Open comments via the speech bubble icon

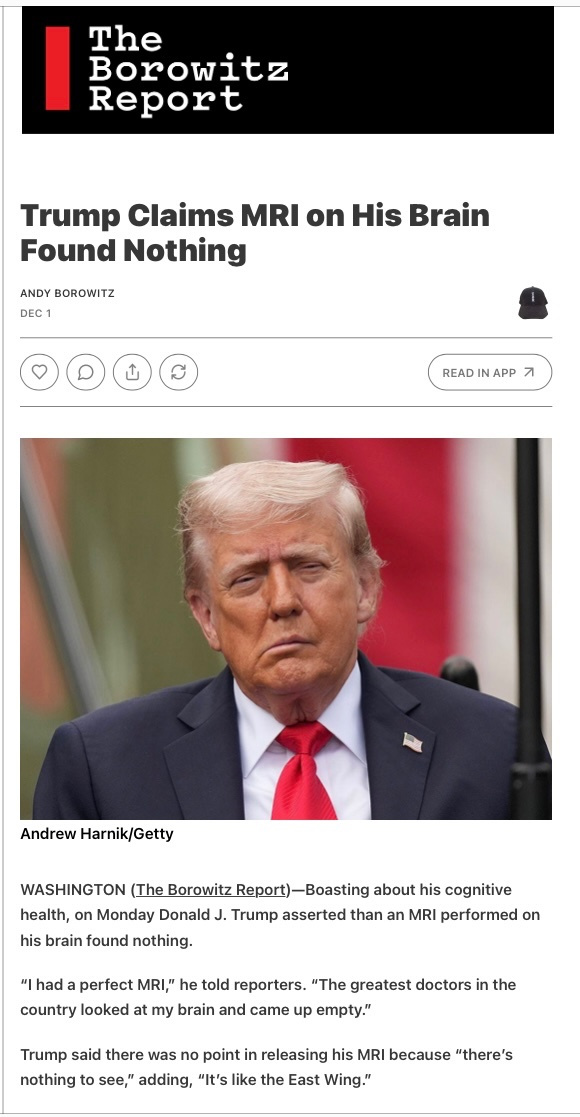point(86,372)
